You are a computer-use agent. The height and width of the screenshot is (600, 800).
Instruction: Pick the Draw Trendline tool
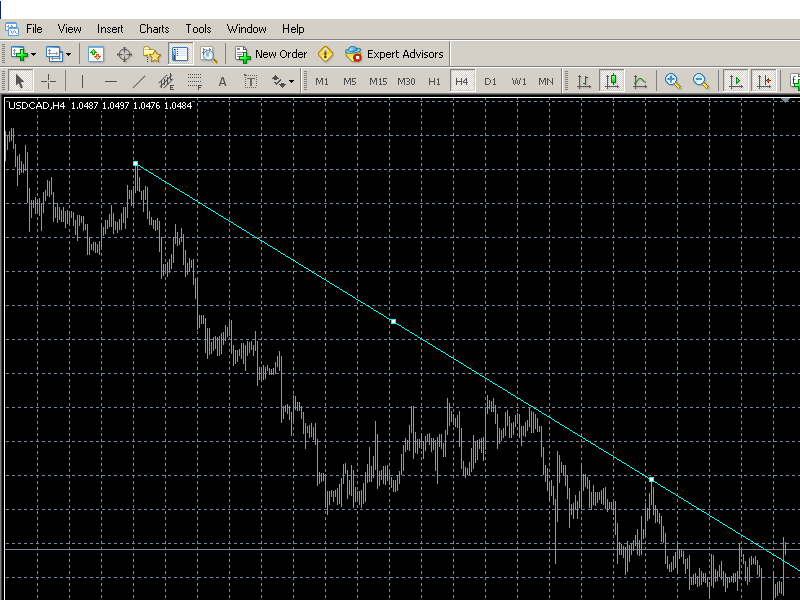pos(139,81)
